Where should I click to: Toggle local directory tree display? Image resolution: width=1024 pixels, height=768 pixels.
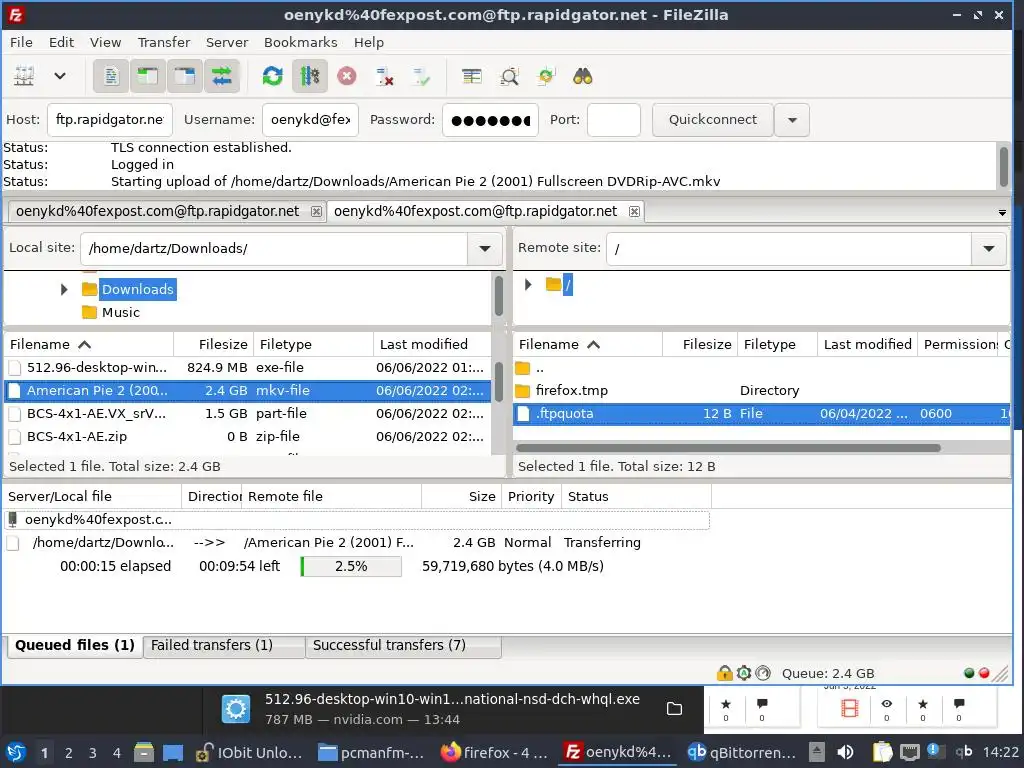pyautogui.click(x=148, y=76)
